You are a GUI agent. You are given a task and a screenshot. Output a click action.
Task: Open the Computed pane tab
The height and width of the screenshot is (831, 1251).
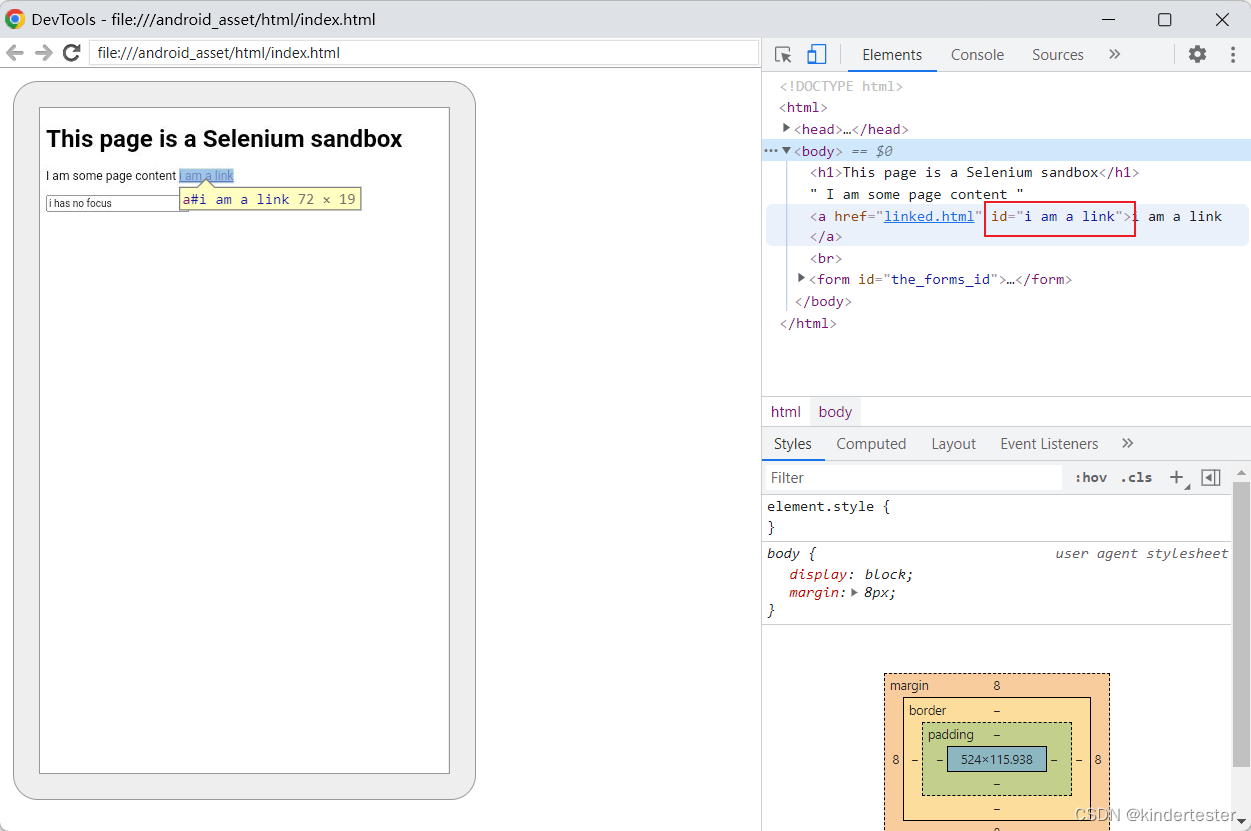click(x=871, y=444)
